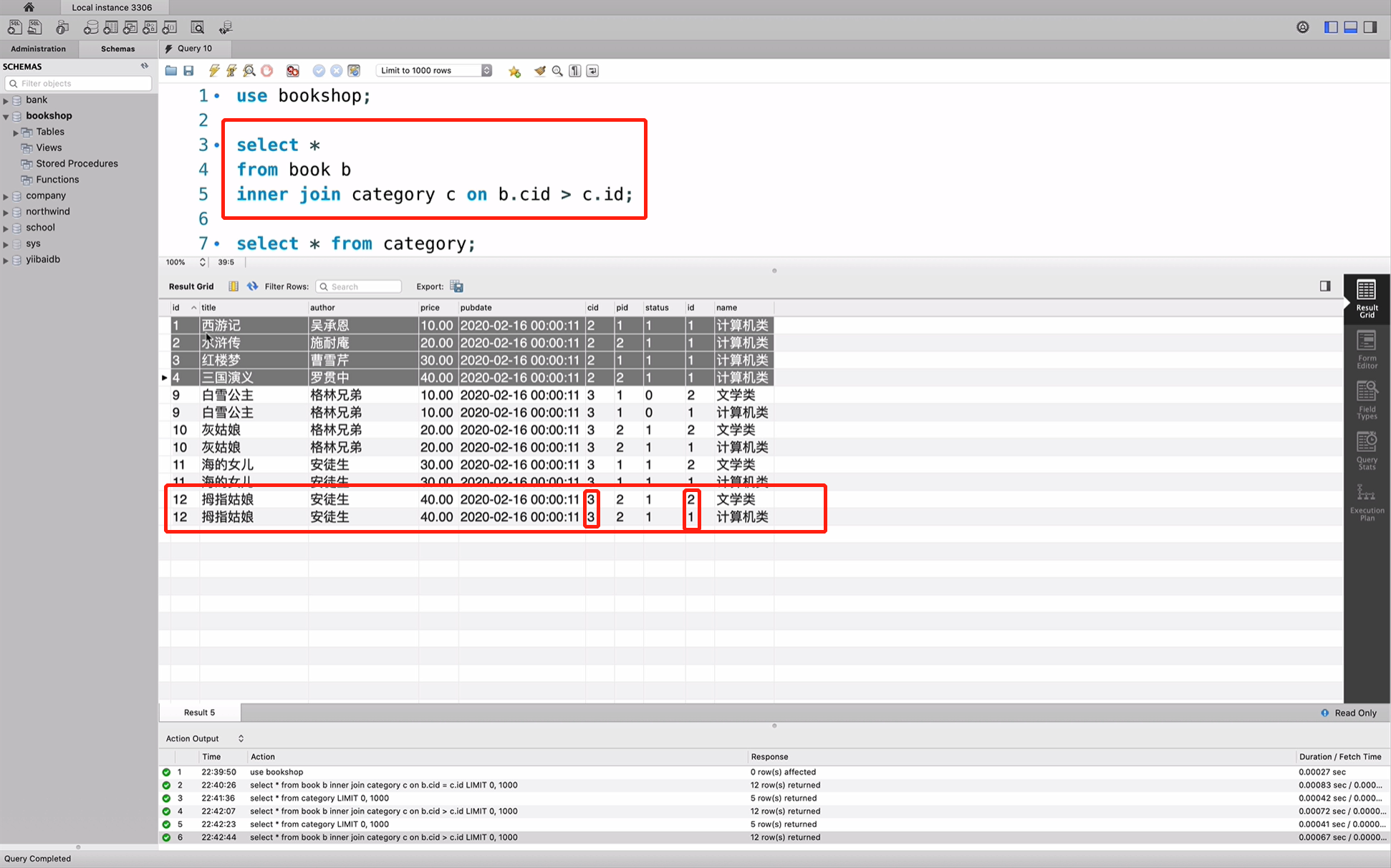The width and height of the screenshot is (1391, 868).
Task: Refresh the result grid data
Action: point(252,286)
